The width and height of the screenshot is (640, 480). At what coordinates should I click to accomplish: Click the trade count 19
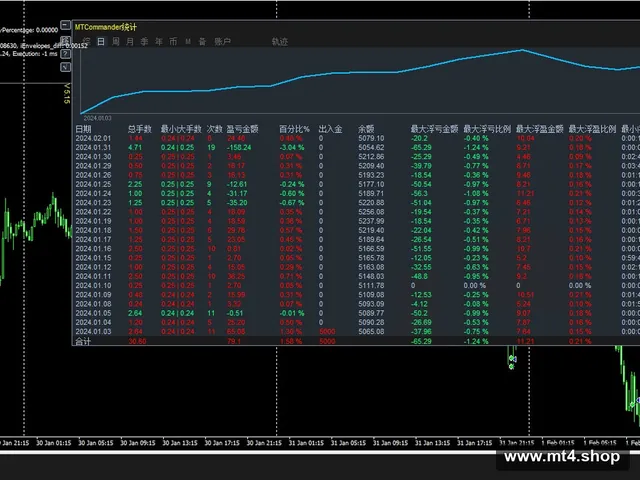click(x=211, y=147)
